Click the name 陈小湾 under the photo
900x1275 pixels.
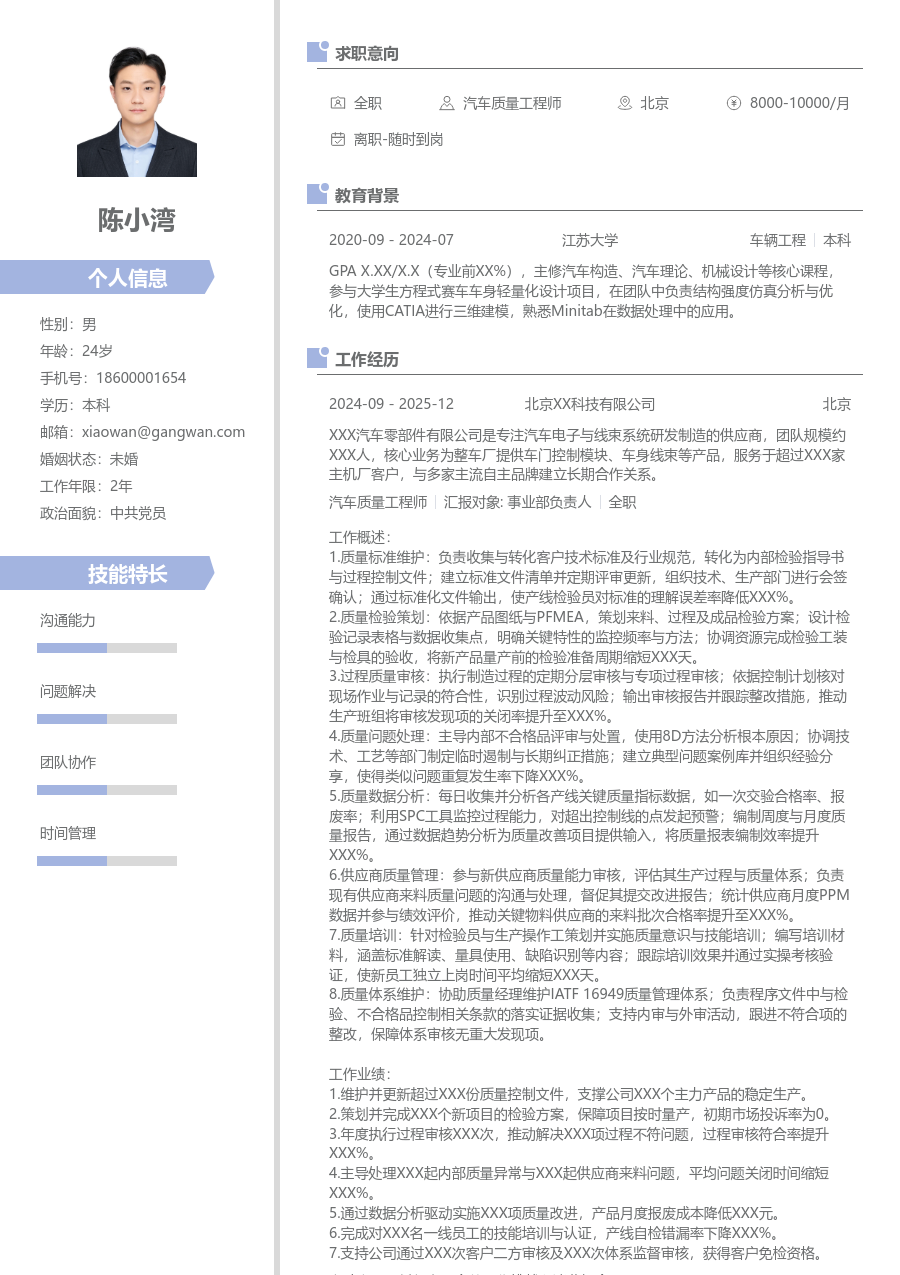pos(137,220)
